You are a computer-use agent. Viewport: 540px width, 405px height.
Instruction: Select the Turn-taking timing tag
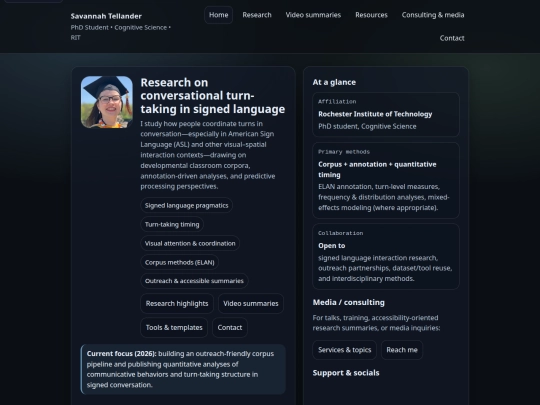pos(172,225)
